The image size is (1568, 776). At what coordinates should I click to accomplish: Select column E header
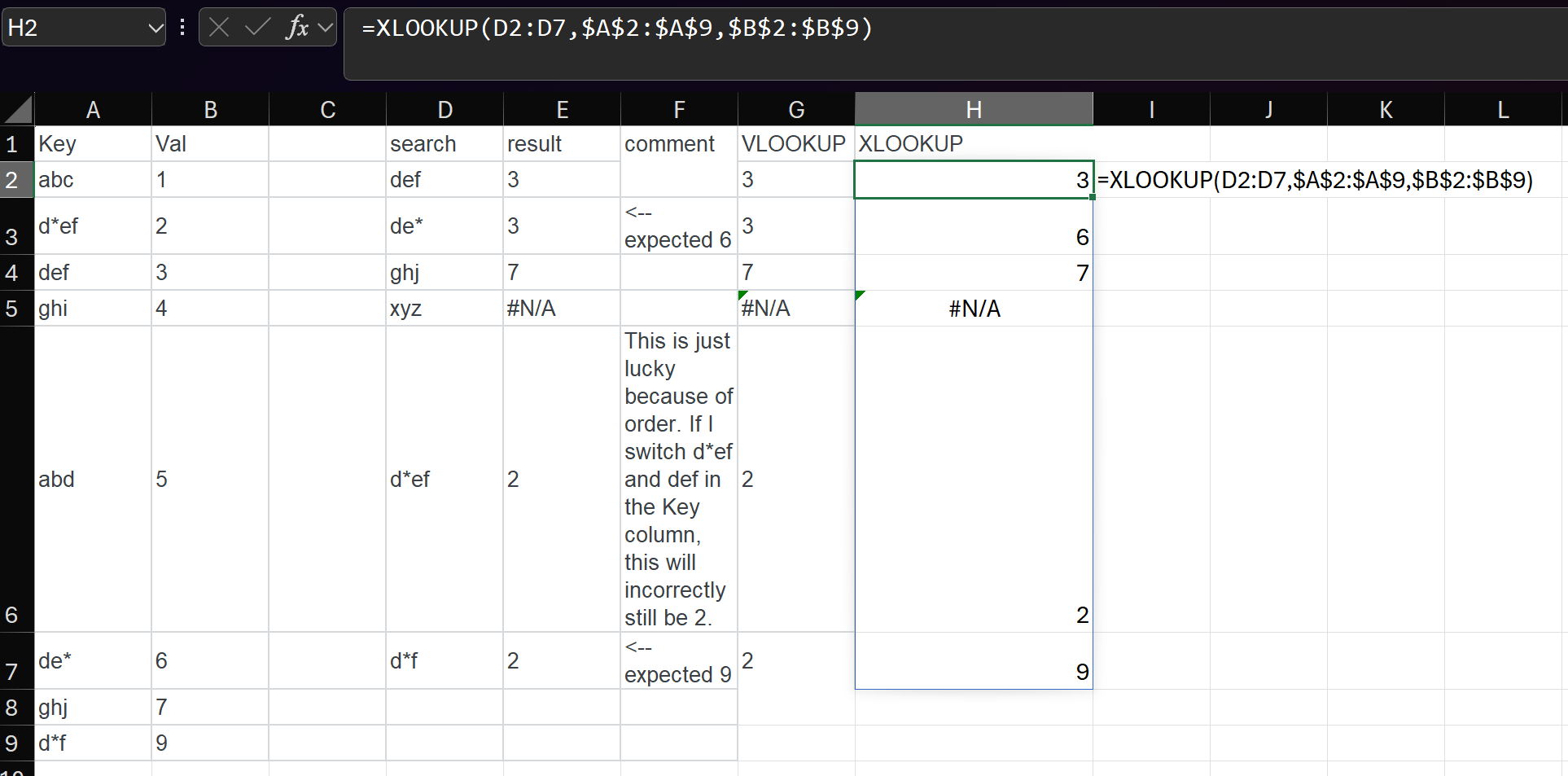pos(562,110)
